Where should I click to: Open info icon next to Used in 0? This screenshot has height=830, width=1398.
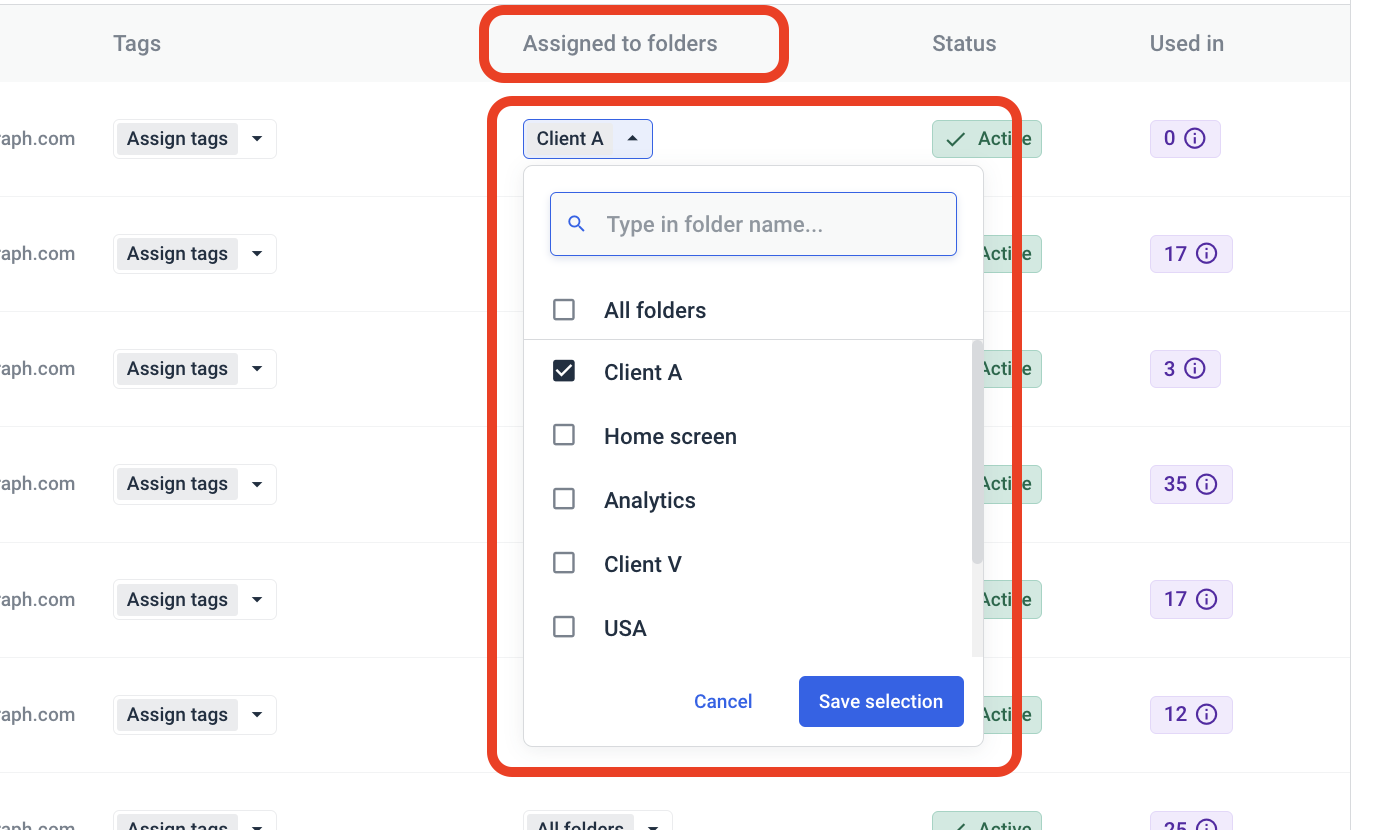[1194, 139]
